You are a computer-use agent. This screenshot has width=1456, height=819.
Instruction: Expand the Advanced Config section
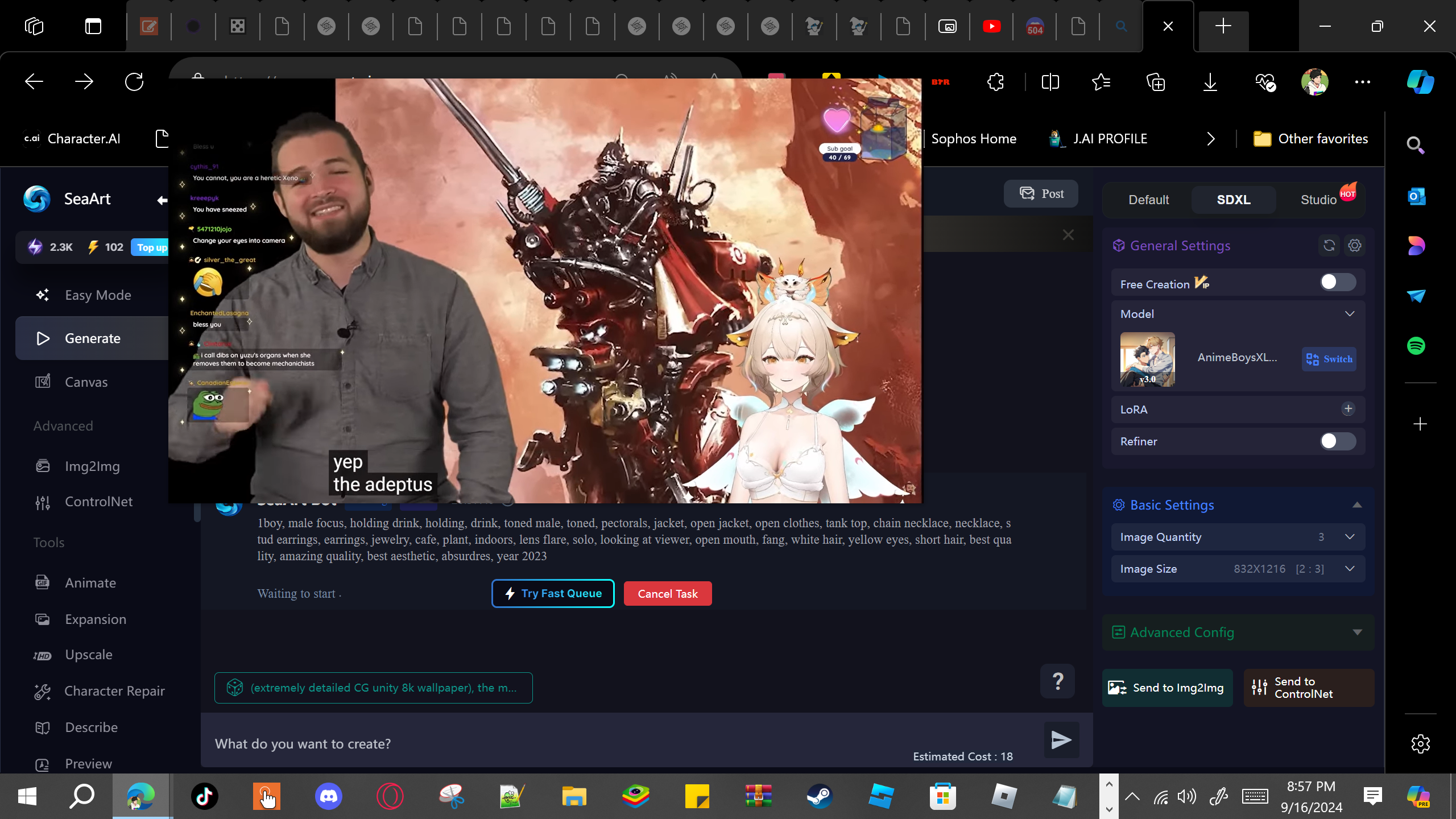click(x=1357, y=632)
